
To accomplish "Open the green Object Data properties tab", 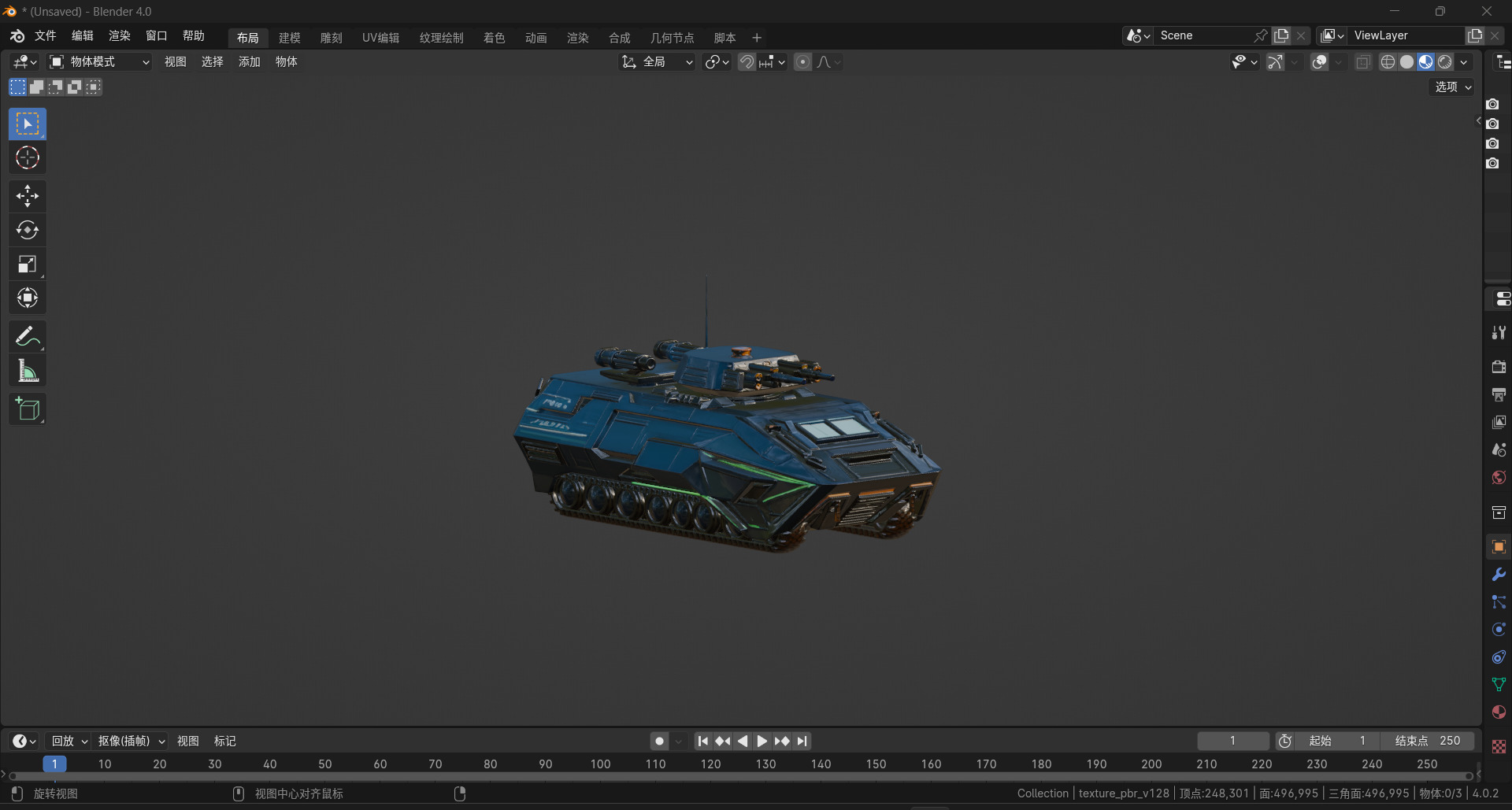I will point(1499,685).
